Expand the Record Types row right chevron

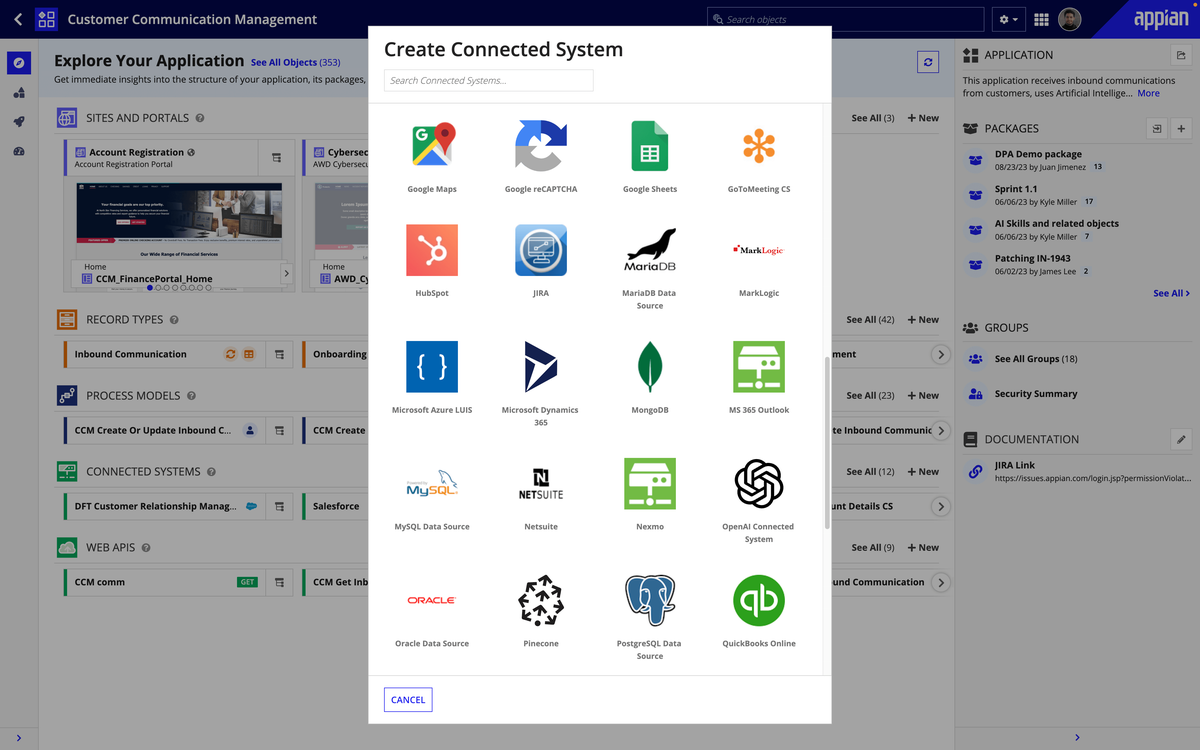(x=940, y=354)
